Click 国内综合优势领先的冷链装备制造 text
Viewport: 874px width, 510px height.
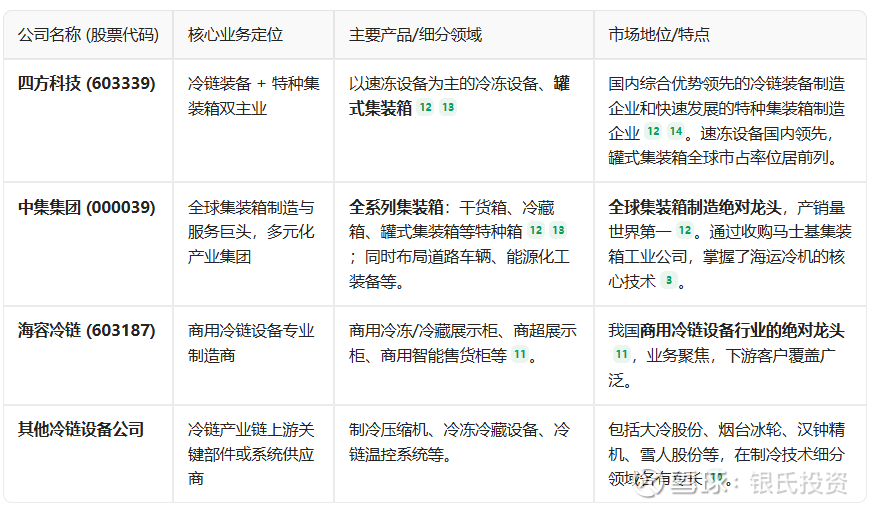(x=726, y=84)
